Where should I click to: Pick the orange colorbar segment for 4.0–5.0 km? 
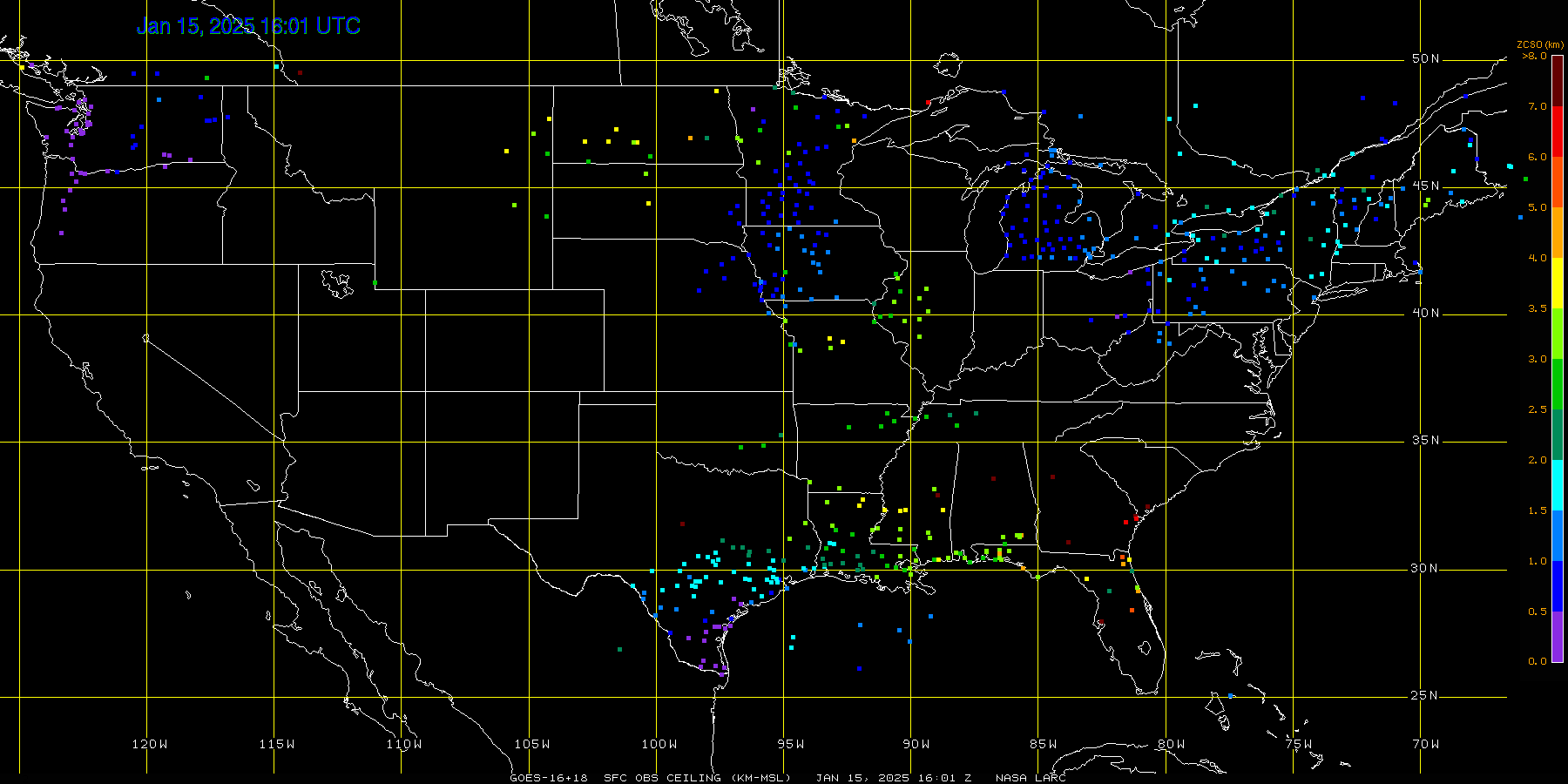[1558, 233]
